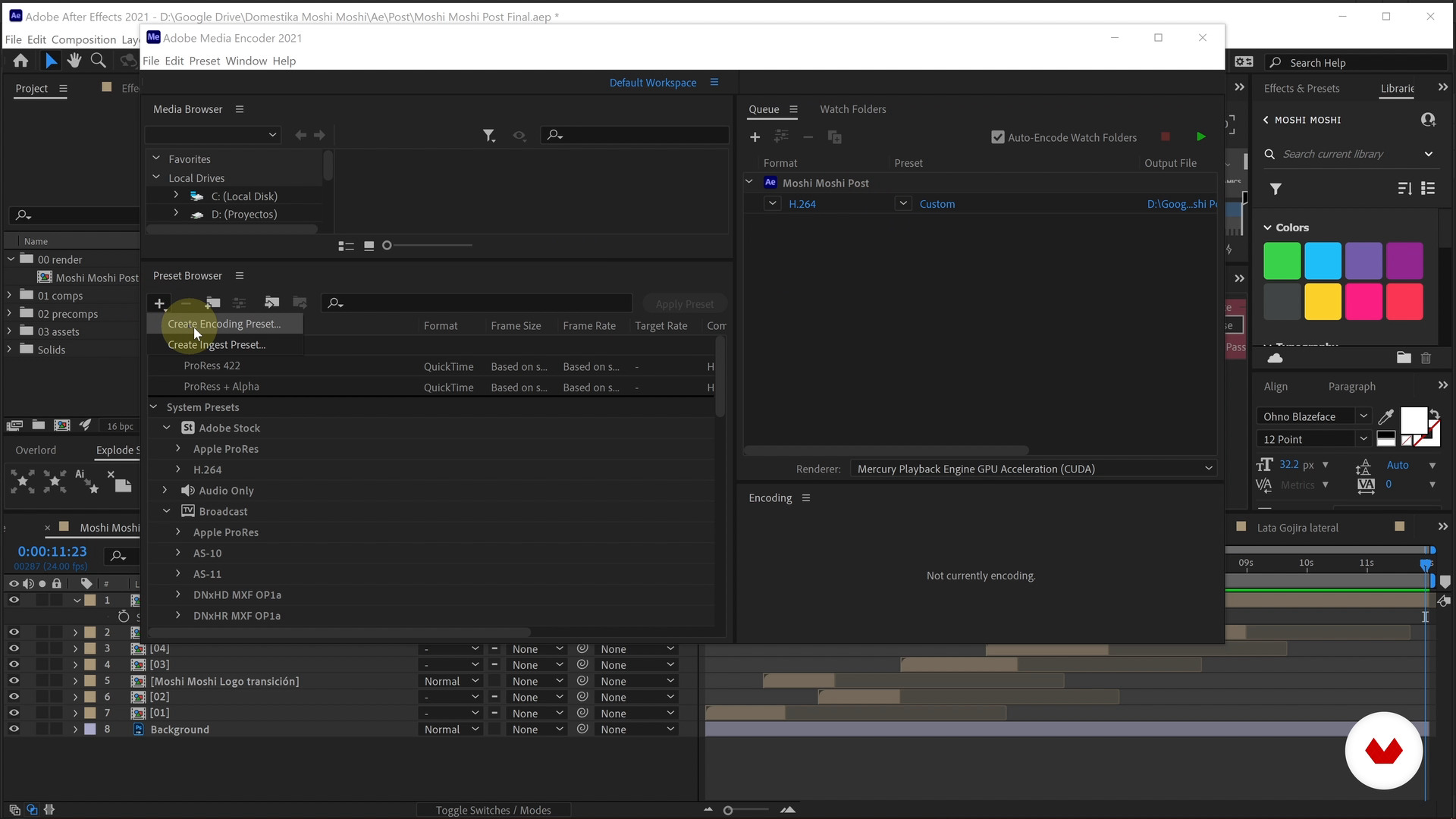Open the After Effects Composition menu
1456x819 pixels.
tap(83, 39)
